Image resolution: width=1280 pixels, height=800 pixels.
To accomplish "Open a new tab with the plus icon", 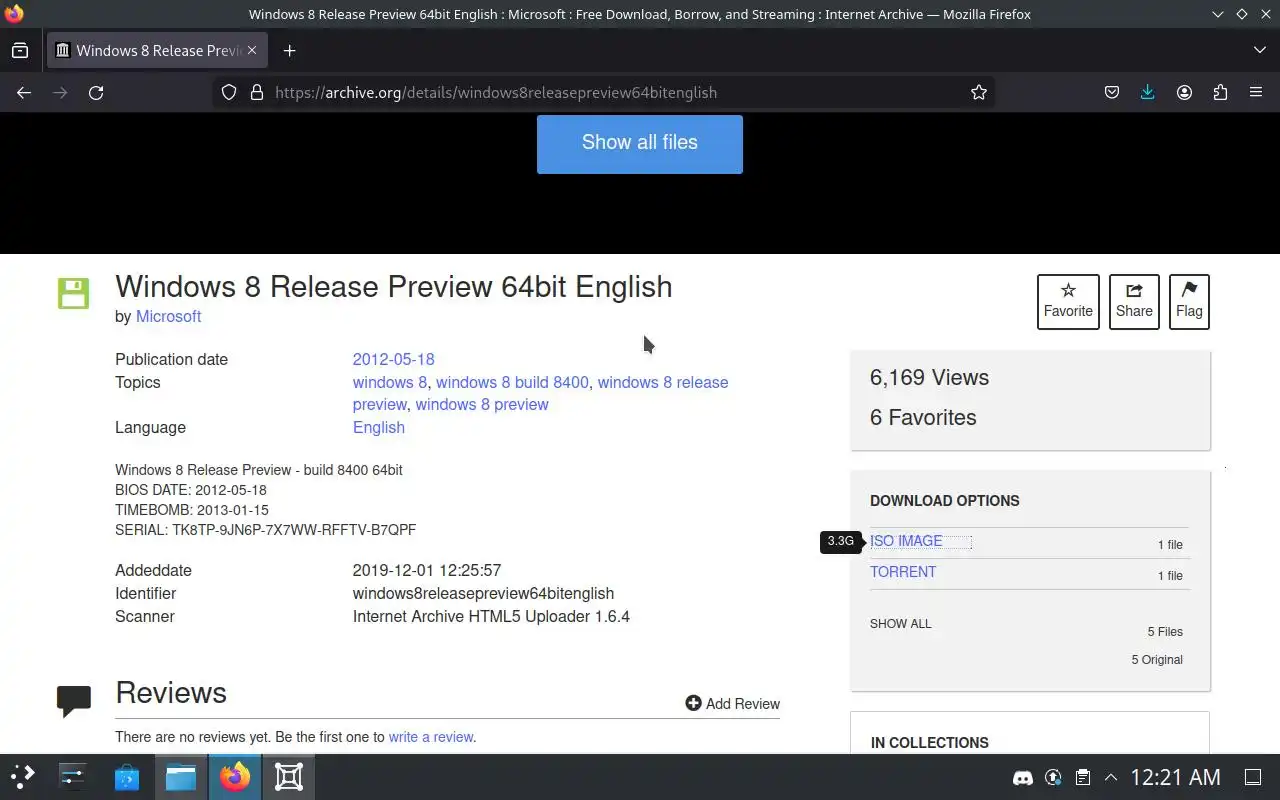I will 289,50.
